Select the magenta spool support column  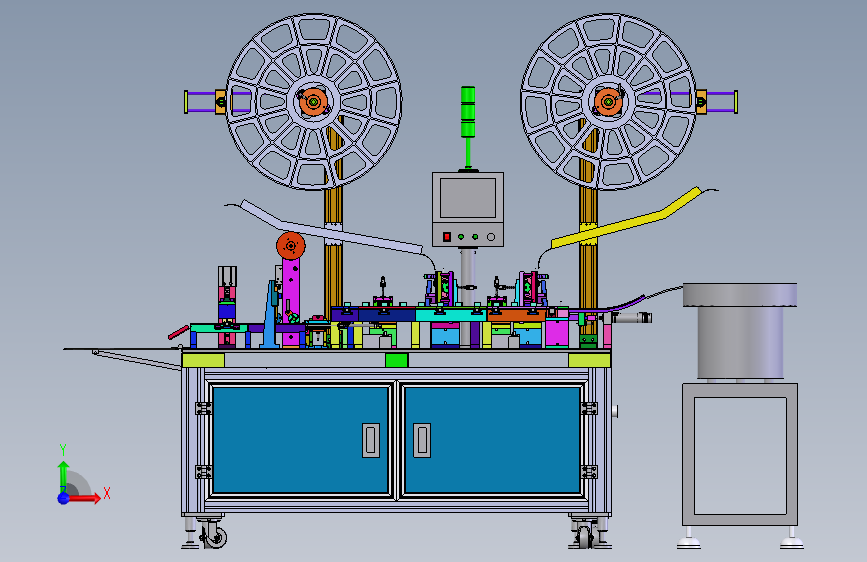tap(291, 301)
